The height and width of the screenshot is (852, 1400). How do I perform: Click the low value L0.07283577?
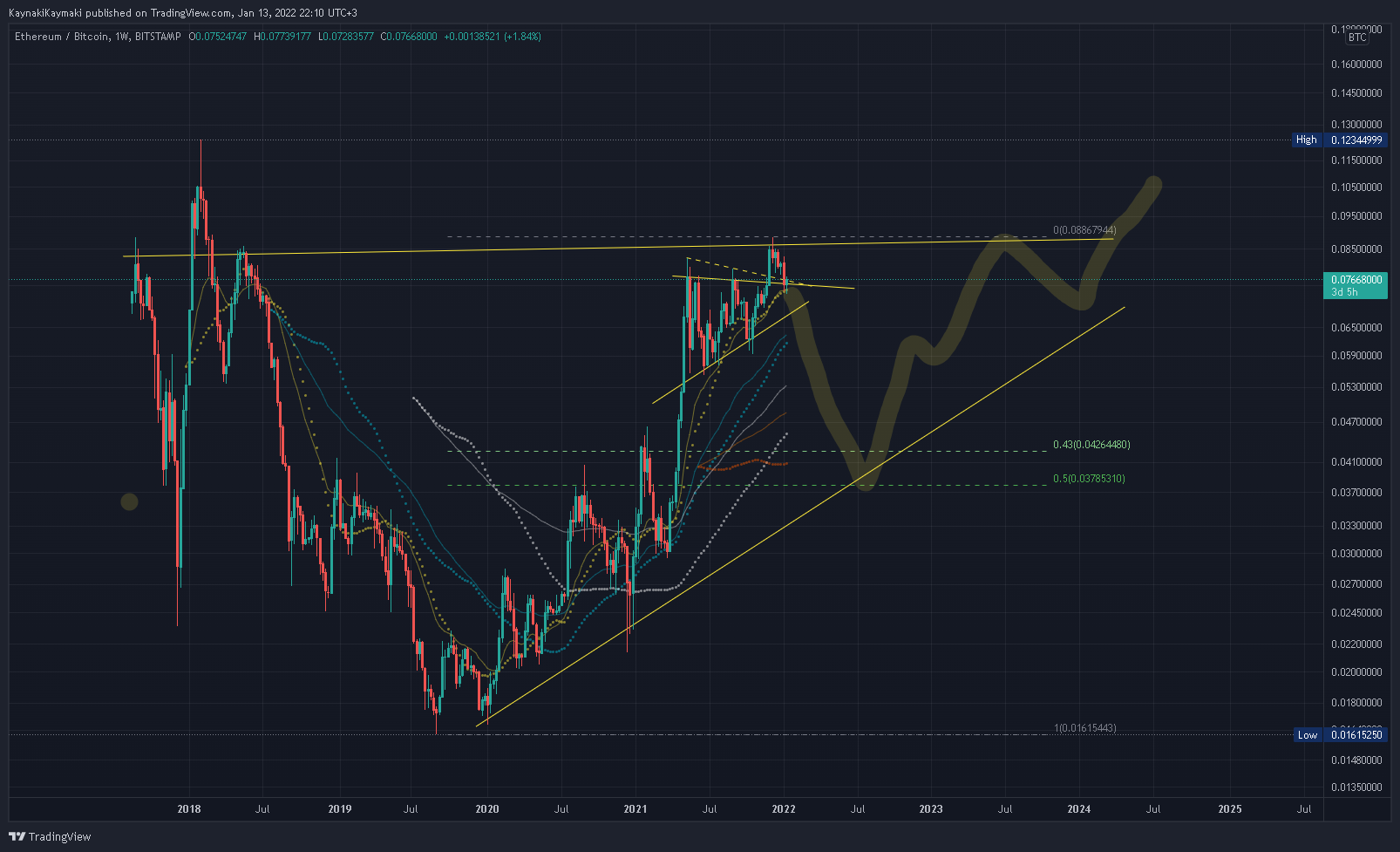[346, 37]
